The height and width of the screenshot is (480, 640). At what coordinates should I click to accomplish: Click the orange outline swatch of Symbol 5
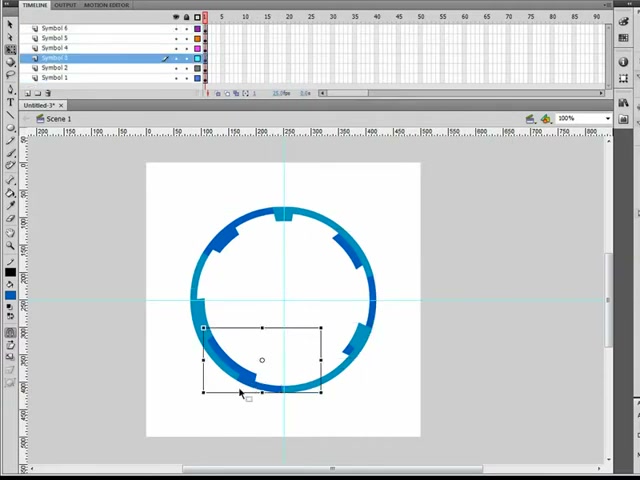click(198, 39)
